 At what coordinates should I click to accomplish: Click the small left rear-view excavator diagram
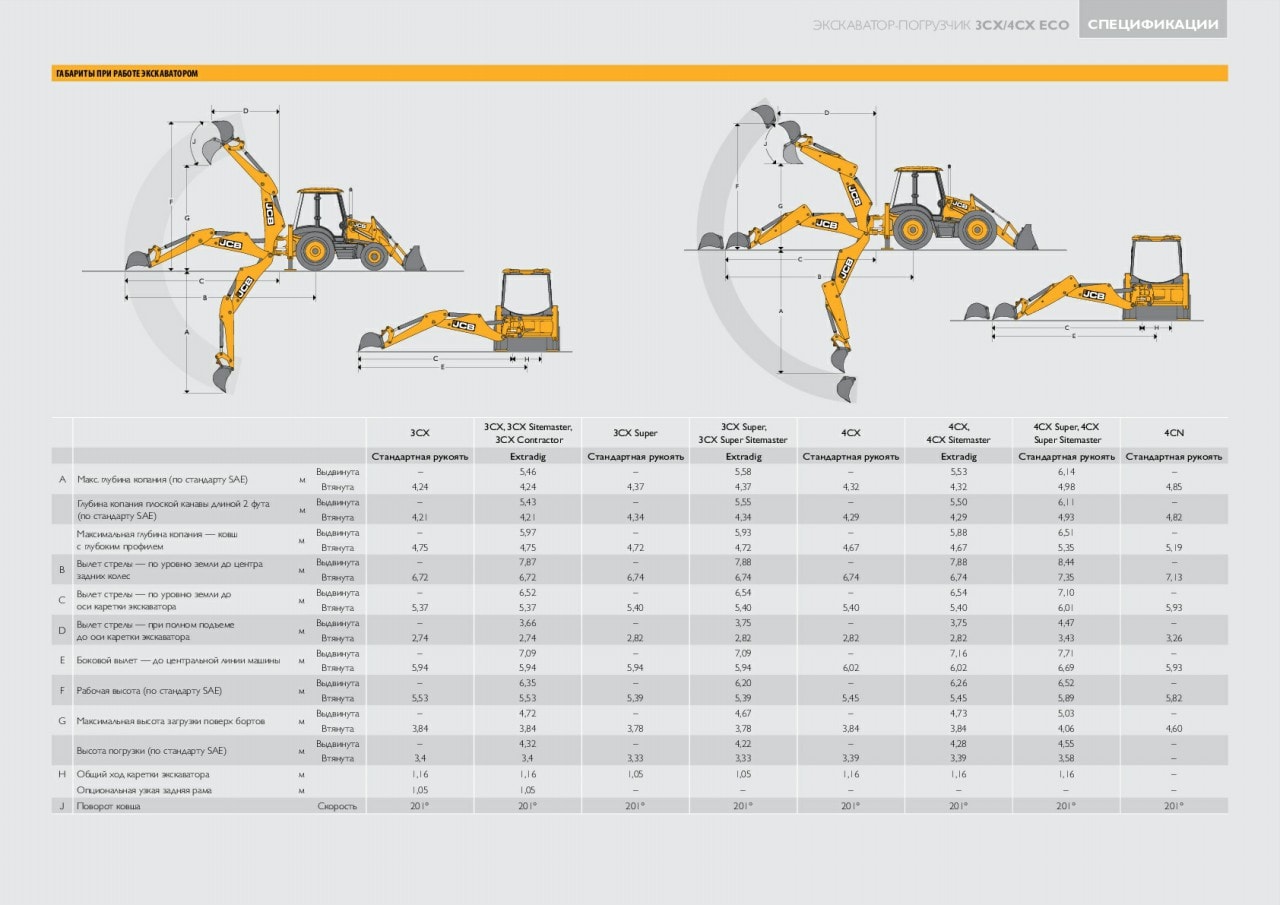pos(465,318)
